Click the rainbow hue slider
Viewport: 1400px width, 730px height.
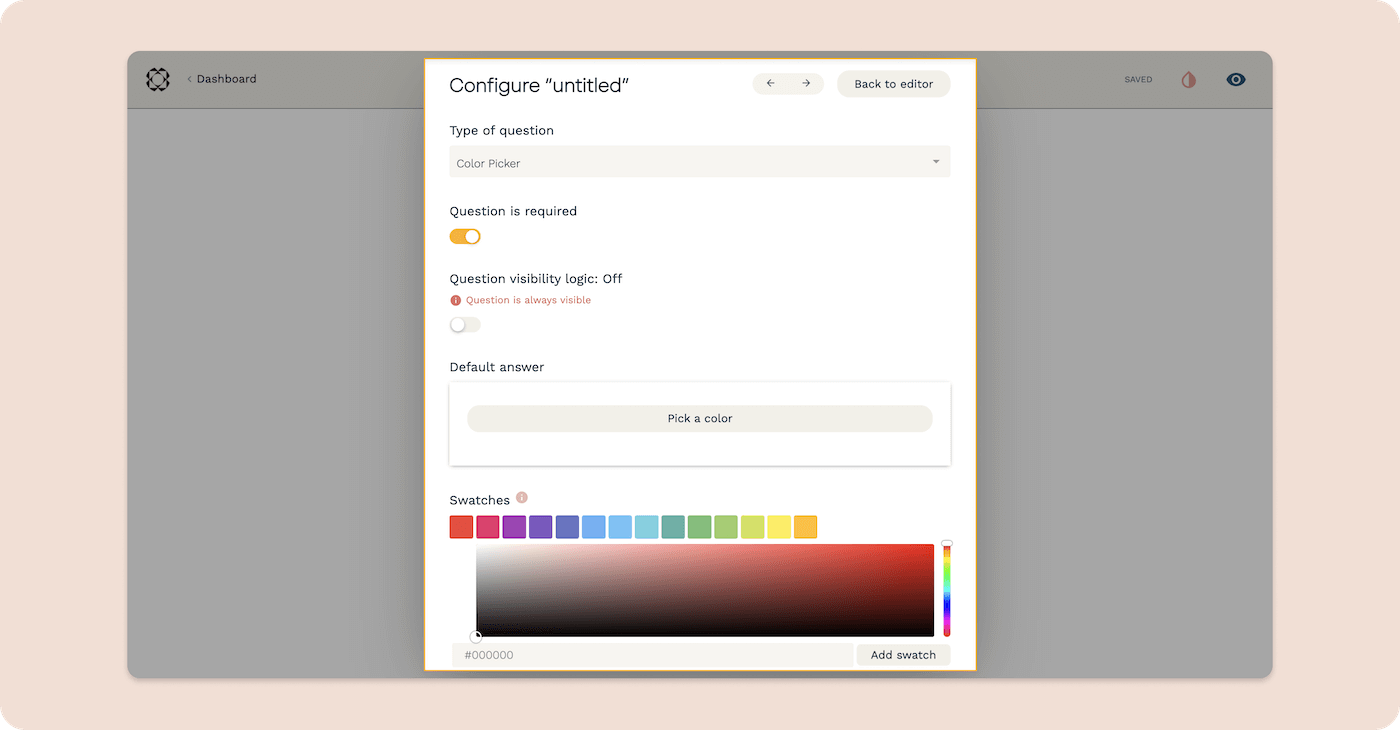pos(947,590)
